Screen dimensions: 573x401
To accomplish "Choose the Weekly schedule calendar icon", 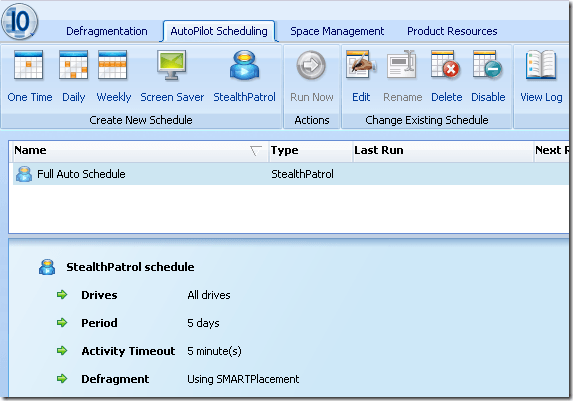I will coord(113,65).
